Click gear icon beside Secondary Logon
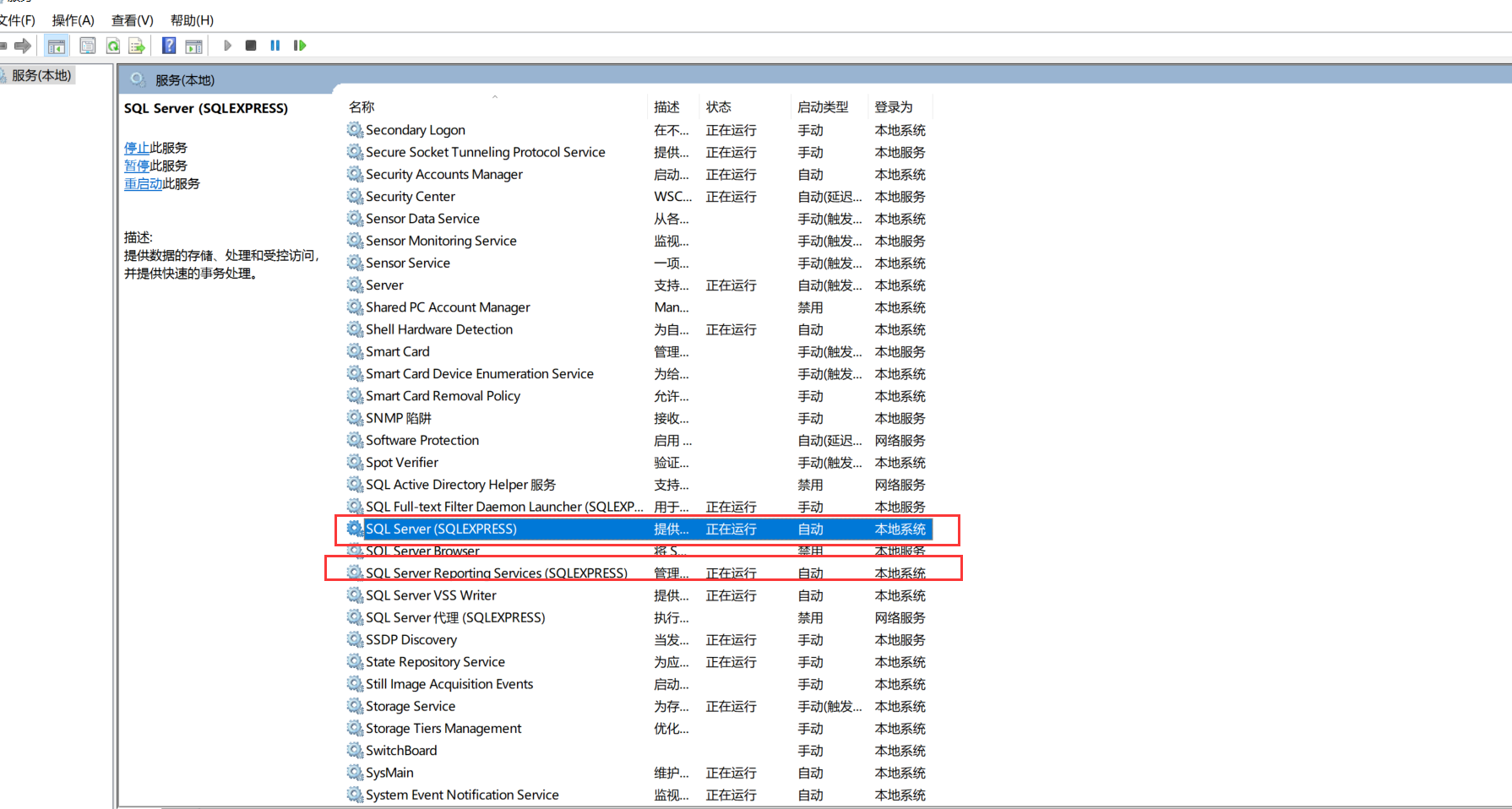1512x809 pixels. [355, 129]
